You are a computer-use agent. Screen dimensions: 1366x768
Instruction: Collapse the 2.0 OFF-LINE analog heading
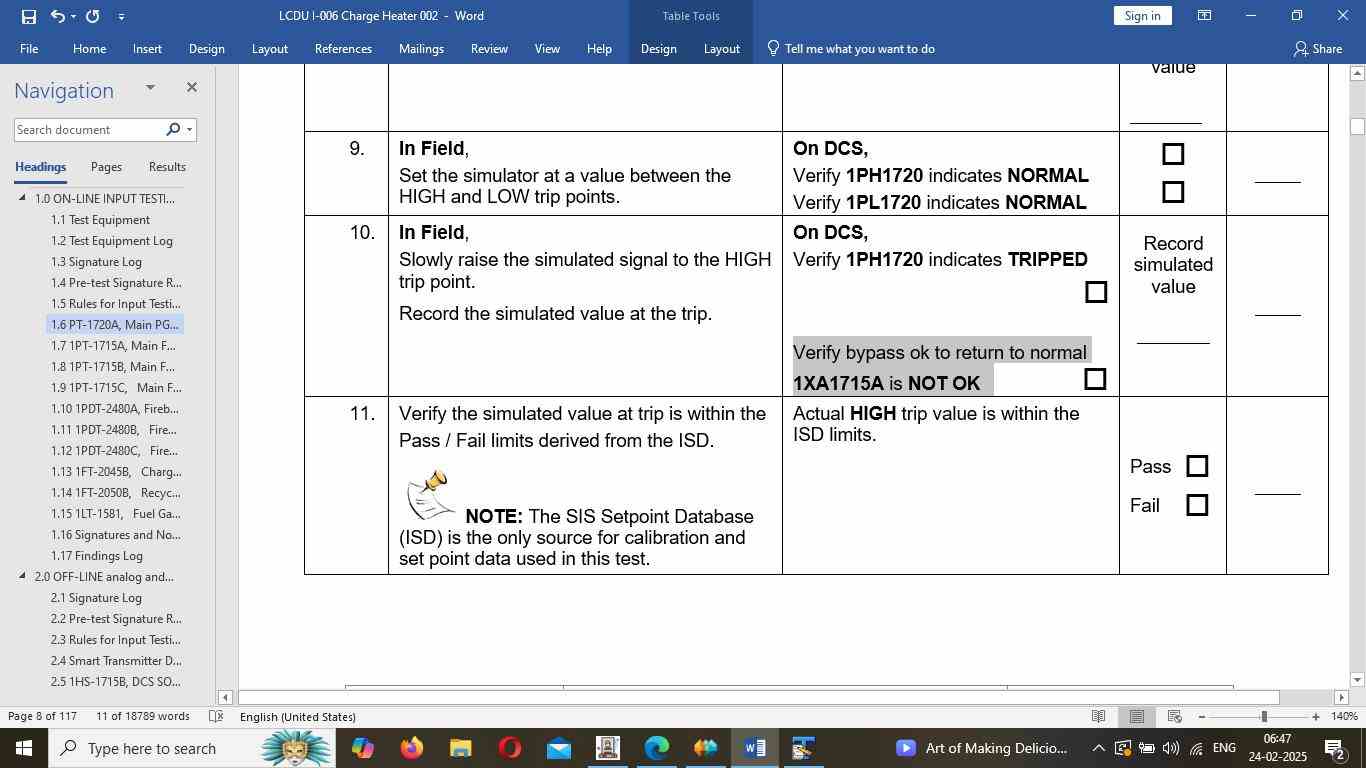point(23,576)
